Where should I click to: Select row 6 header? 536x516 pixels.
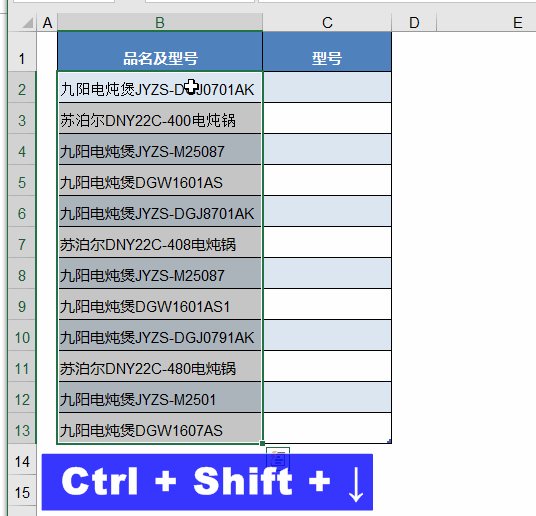[x=22, y=212]
